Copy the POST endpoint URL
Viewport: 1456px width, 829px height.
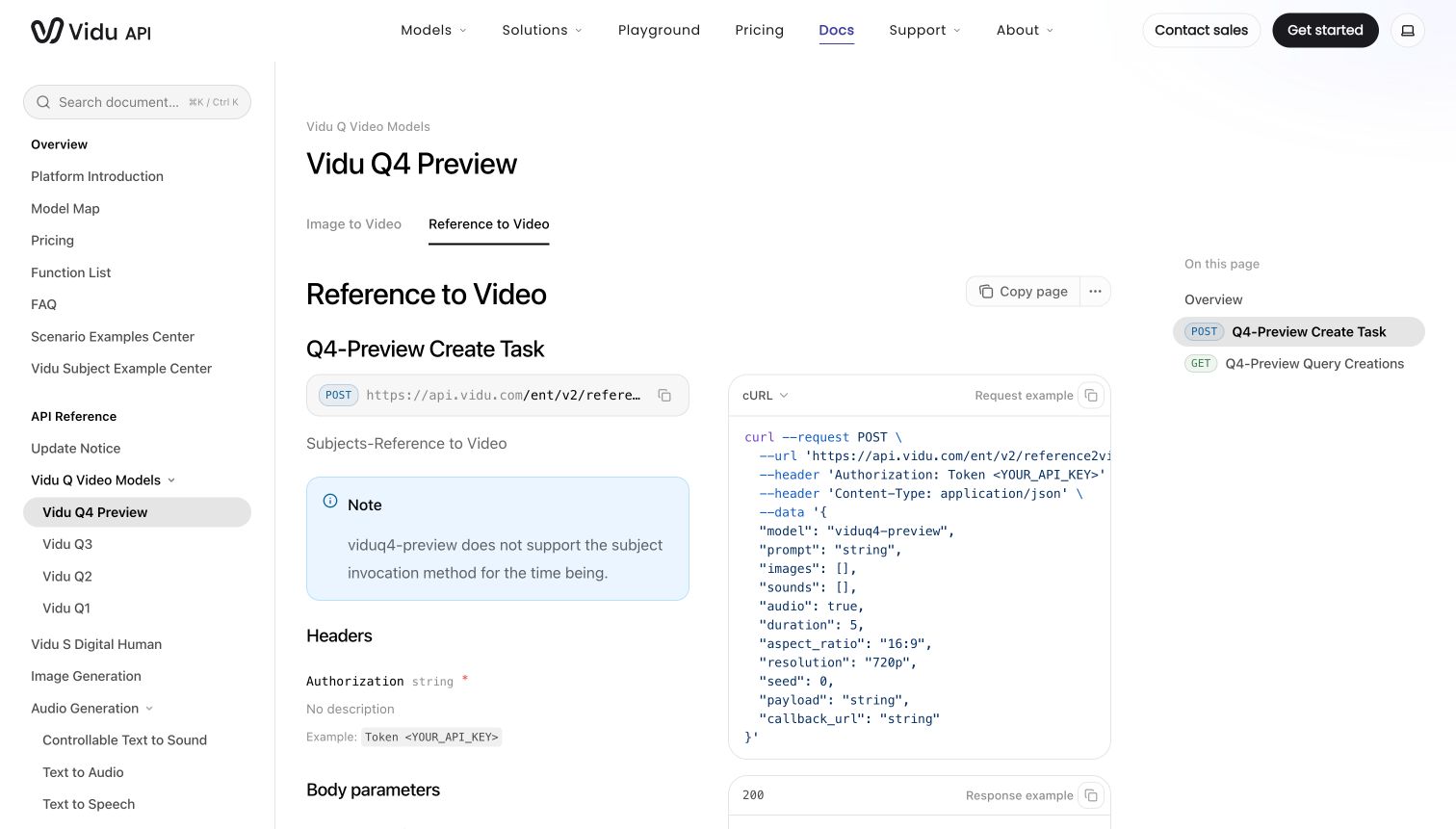(x=664, y=396)
